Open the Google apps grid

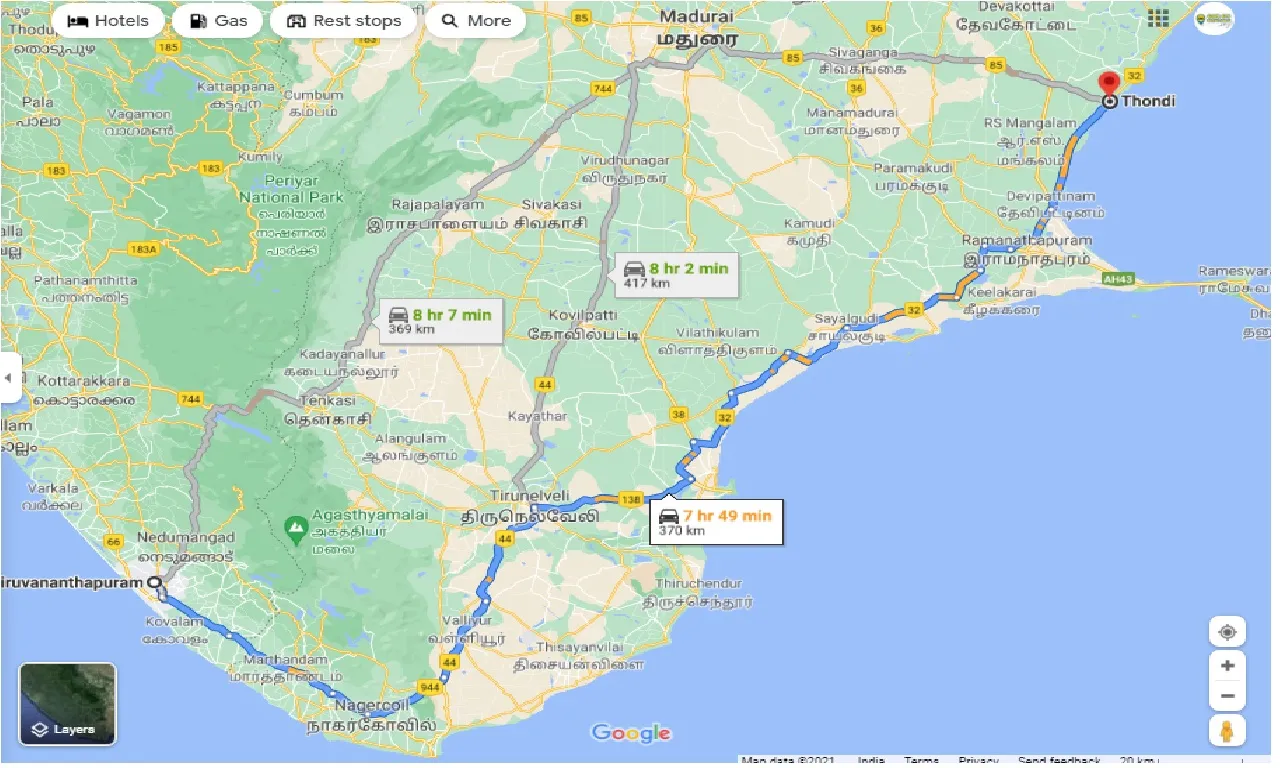coord(1159,18)
